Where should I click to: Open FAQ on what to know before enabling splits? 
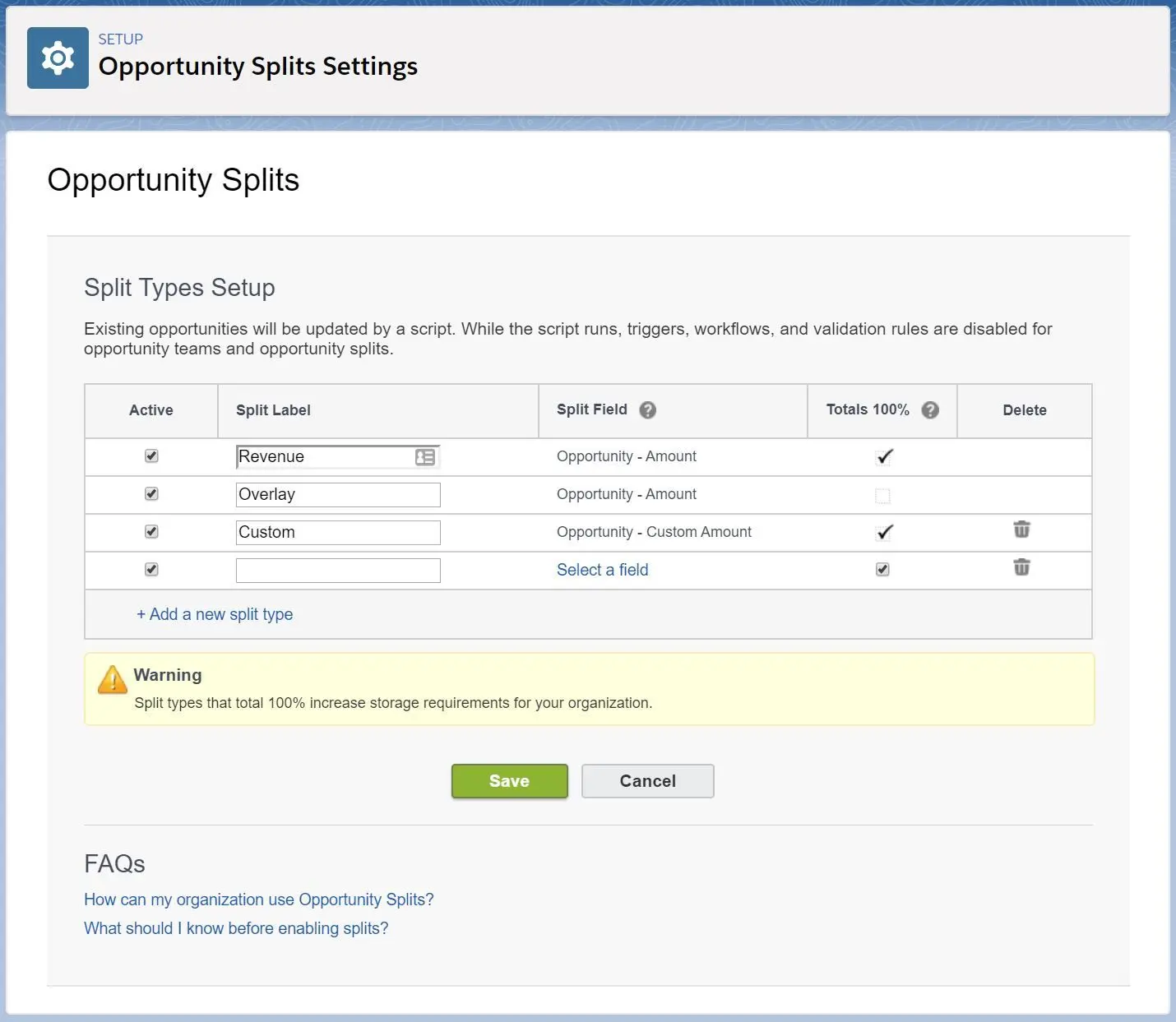[x=236, y=928]
